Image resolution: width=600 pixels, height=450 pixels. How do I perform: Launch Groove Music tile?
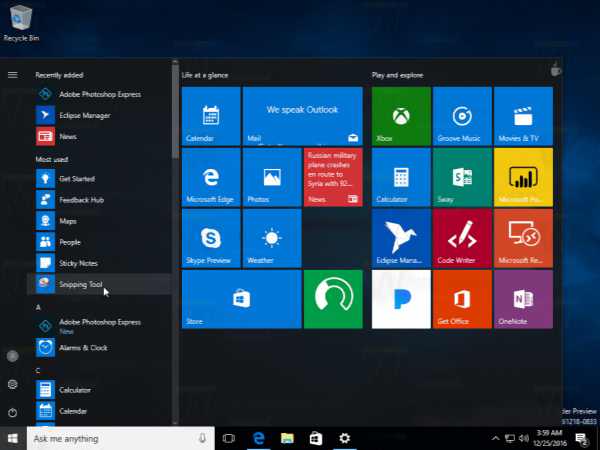click(462, 116)
